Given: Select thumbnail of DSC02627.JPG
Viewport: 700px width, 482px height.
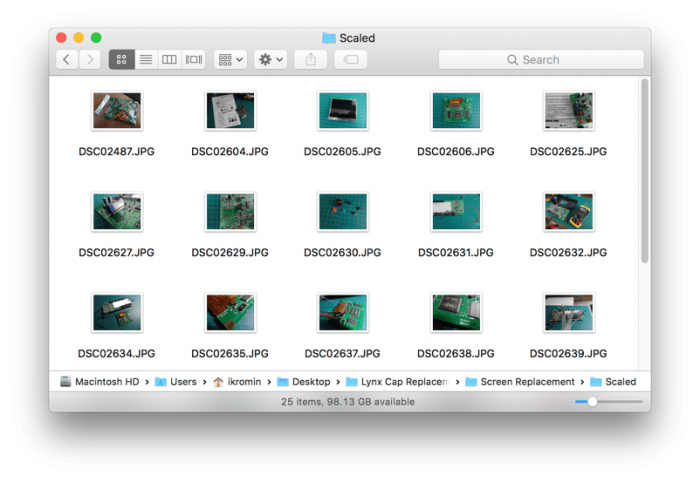Looking at the screenshot, I should pos(117,212).
